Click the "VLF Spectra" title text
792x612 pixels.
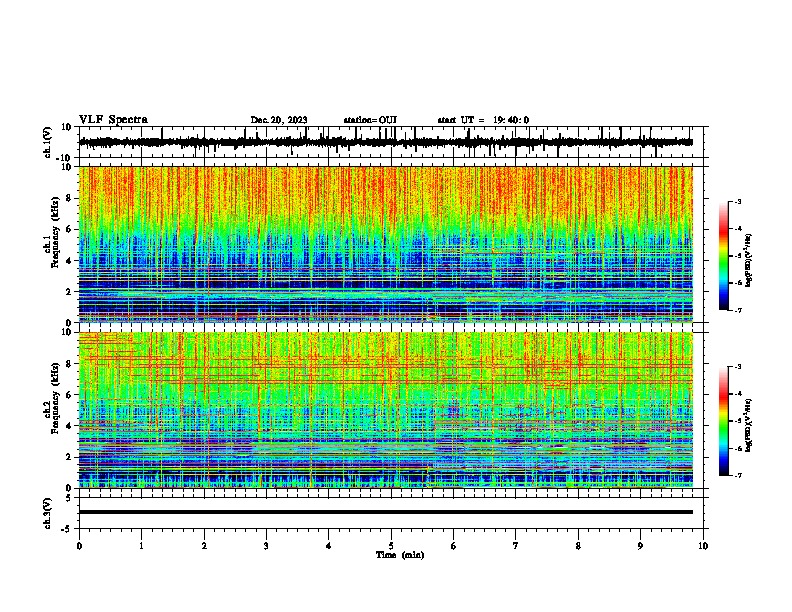(x=113, y=120)
